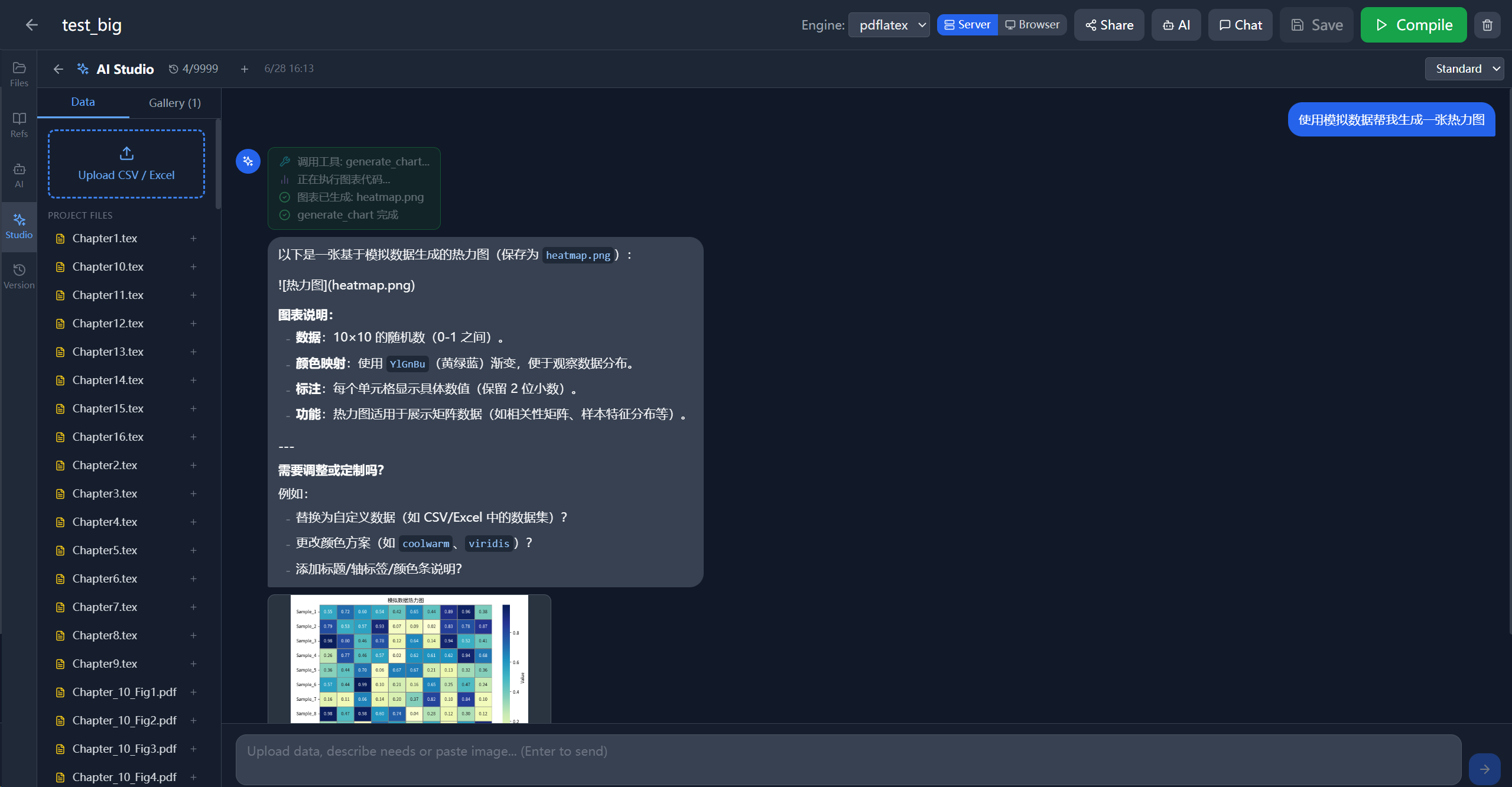Add Chapter_10_Fig1.pdf using its plus icon
The width and height of the screenshot is (1512, 787).
pos(193,692)
